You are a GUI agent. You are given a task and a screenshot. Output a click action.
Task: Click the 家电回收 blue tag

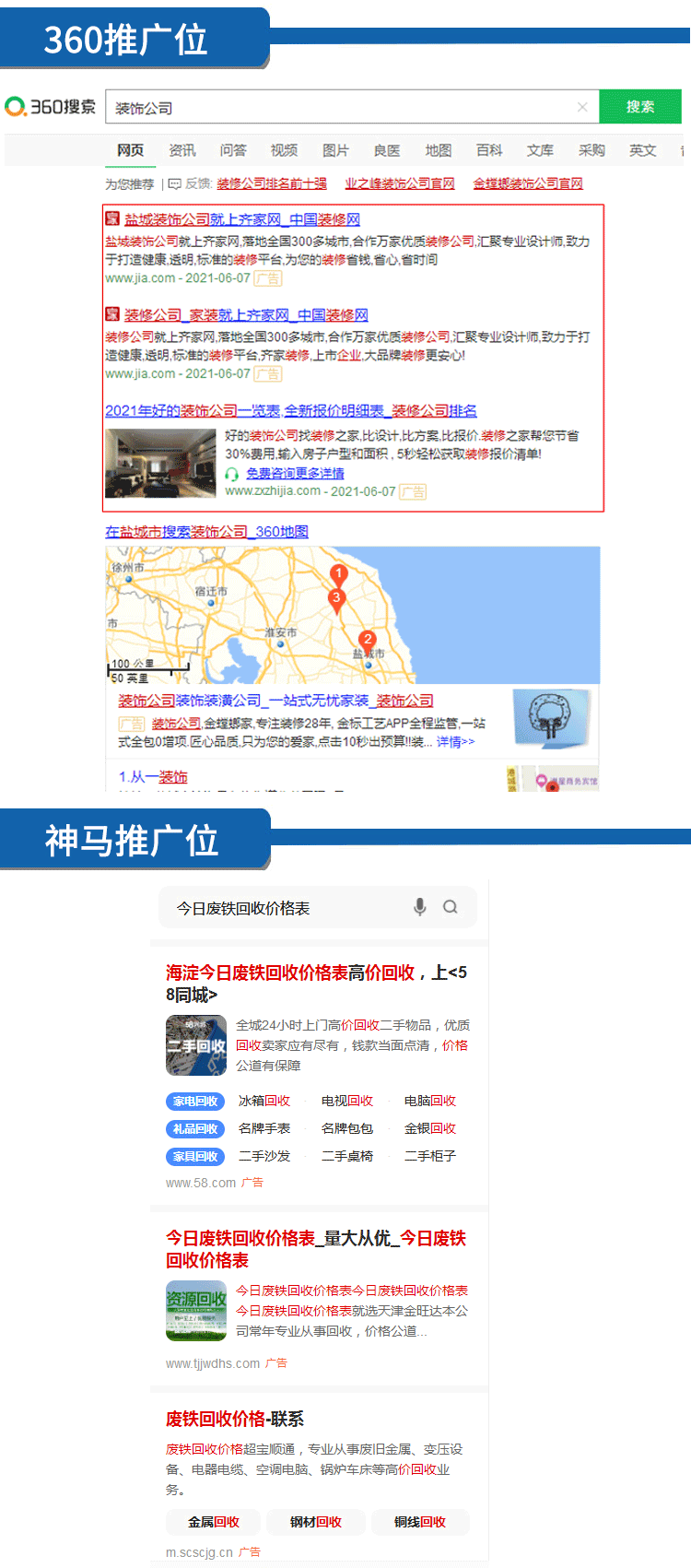click(x=195, y=1101)
